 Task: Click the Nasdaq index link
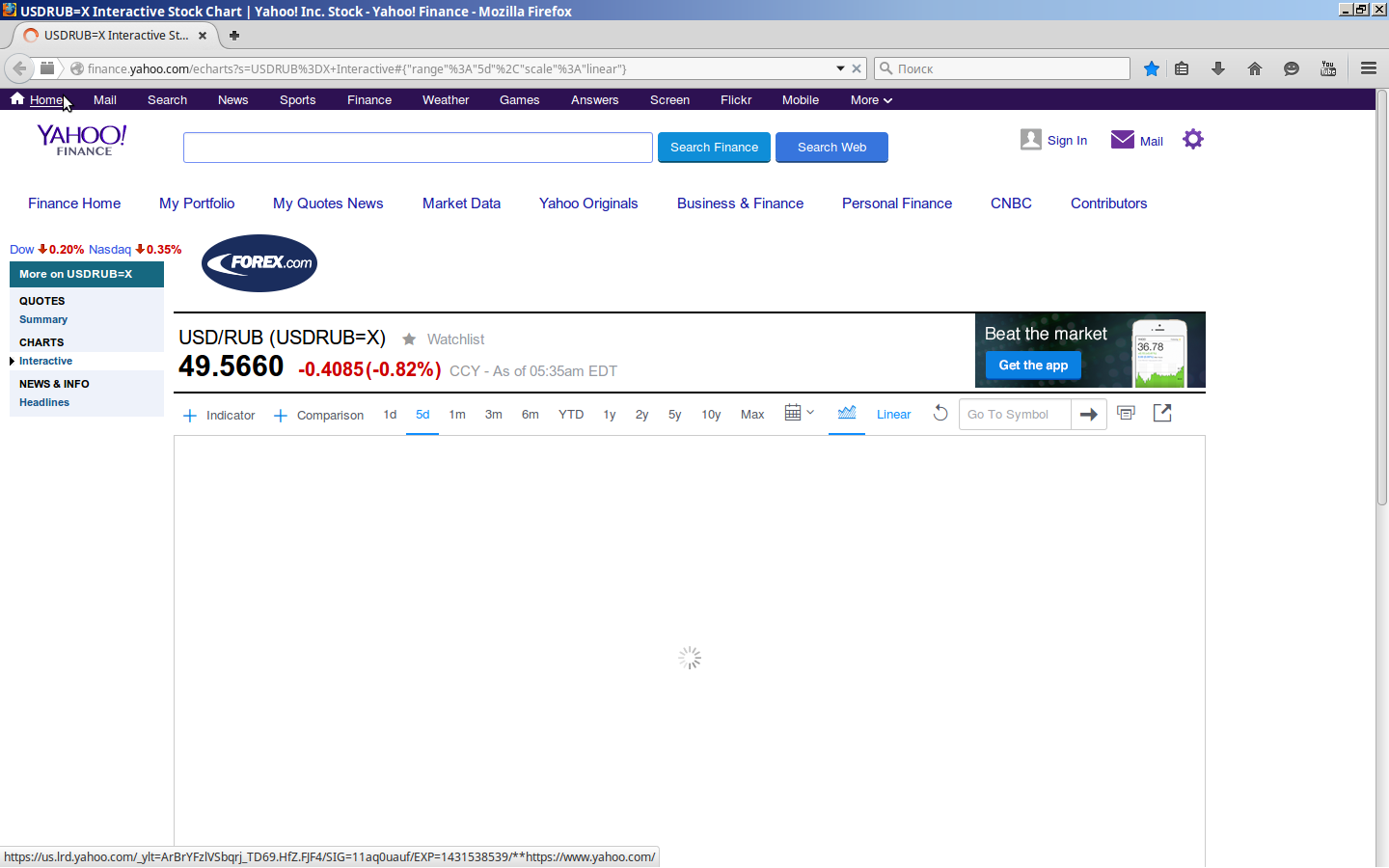[110, 249]
